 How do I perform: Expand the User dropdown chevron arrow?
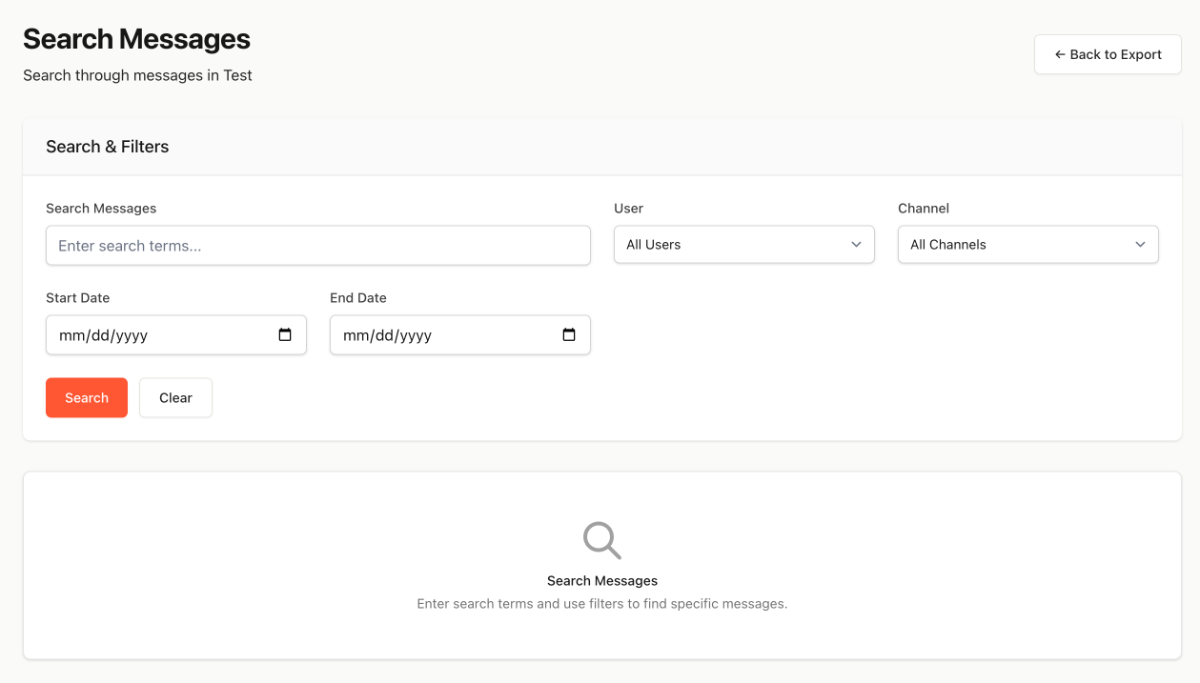click(856, 244)
